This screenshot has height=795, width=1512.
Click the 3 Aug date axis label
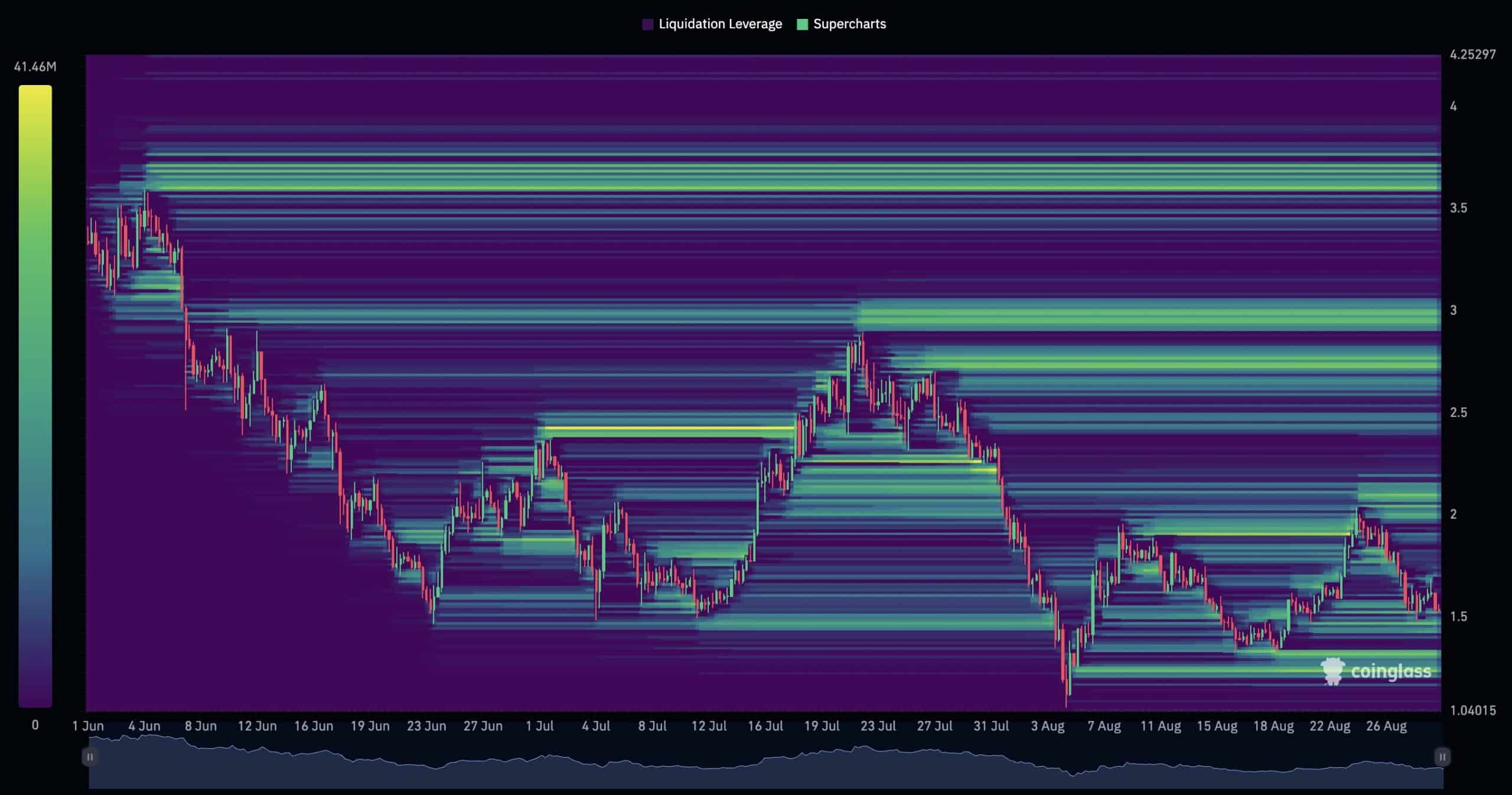pos(1047,726)
